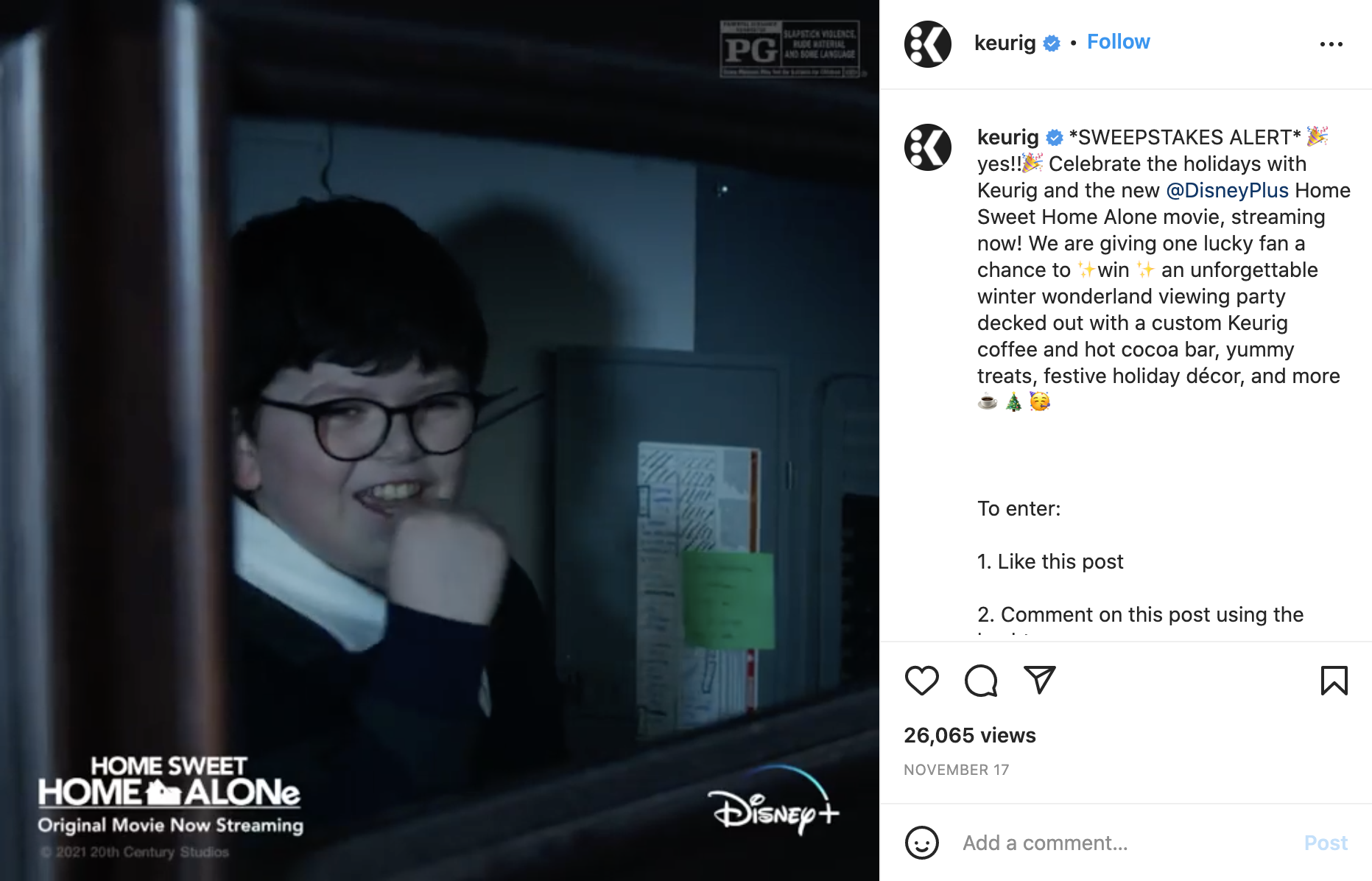Like the post with the heart icon
This screenshot has width=1372, height=881.
click(921, 681)
